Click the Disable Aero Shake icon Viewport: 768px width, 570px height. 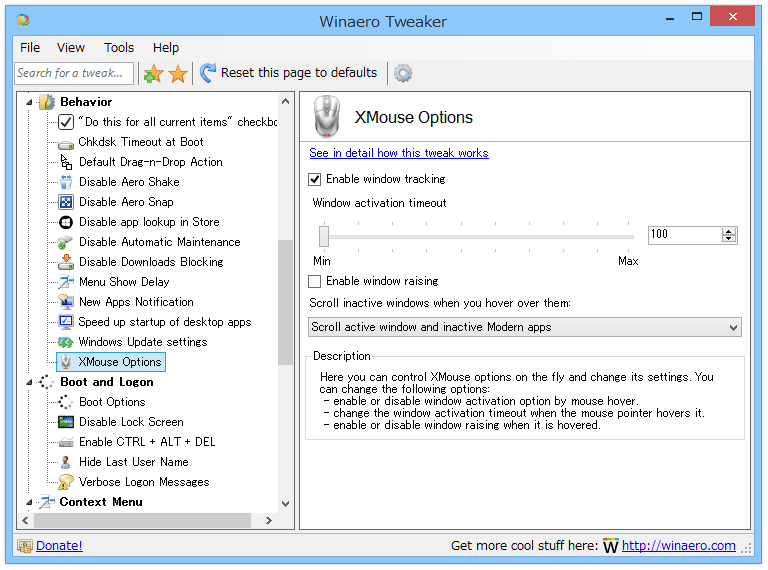pos(66,182)
